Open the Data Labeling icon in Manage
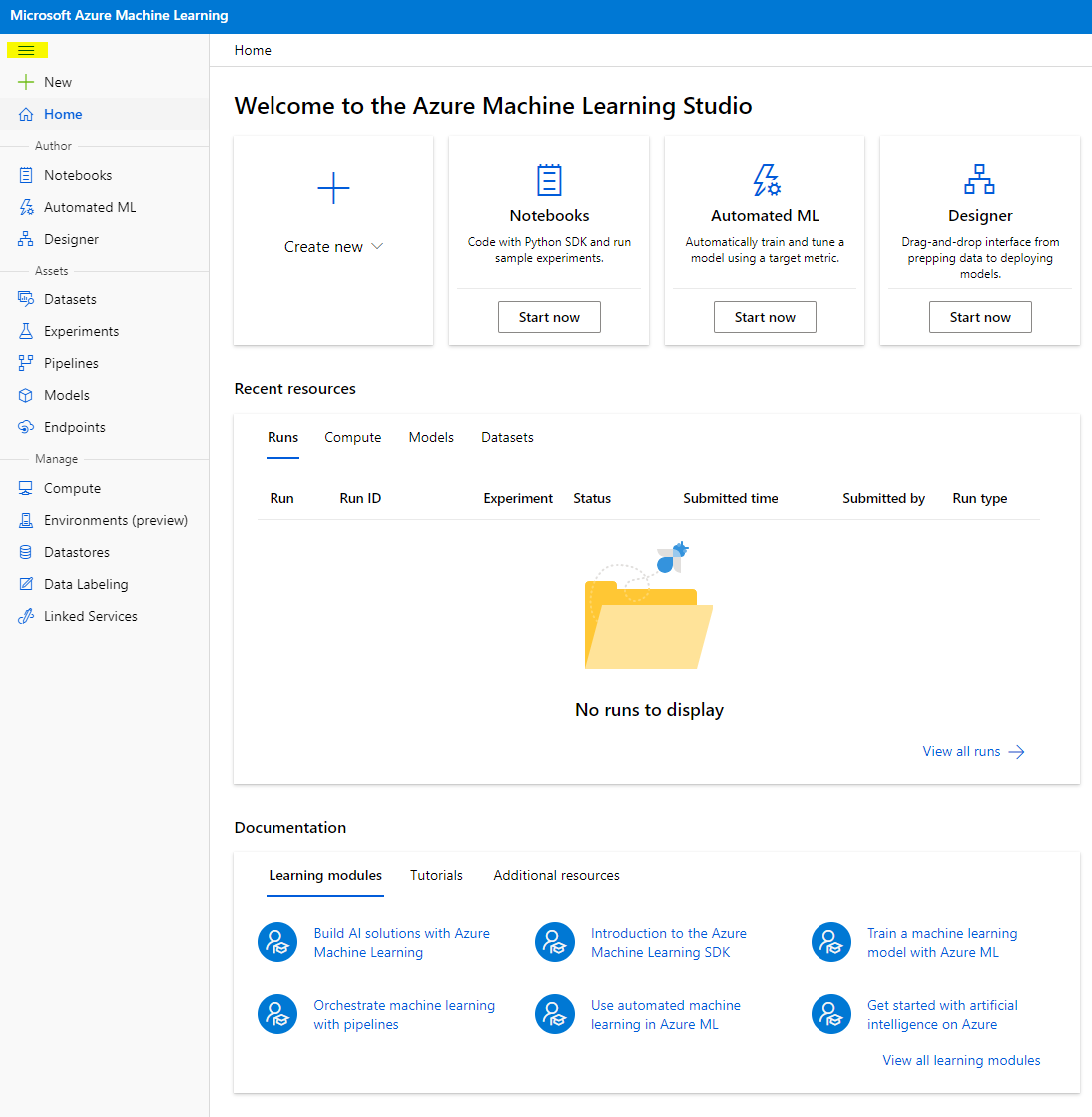Image resolution: width=1092 pixels, height=1117 pixels. [x=26, y=584]
